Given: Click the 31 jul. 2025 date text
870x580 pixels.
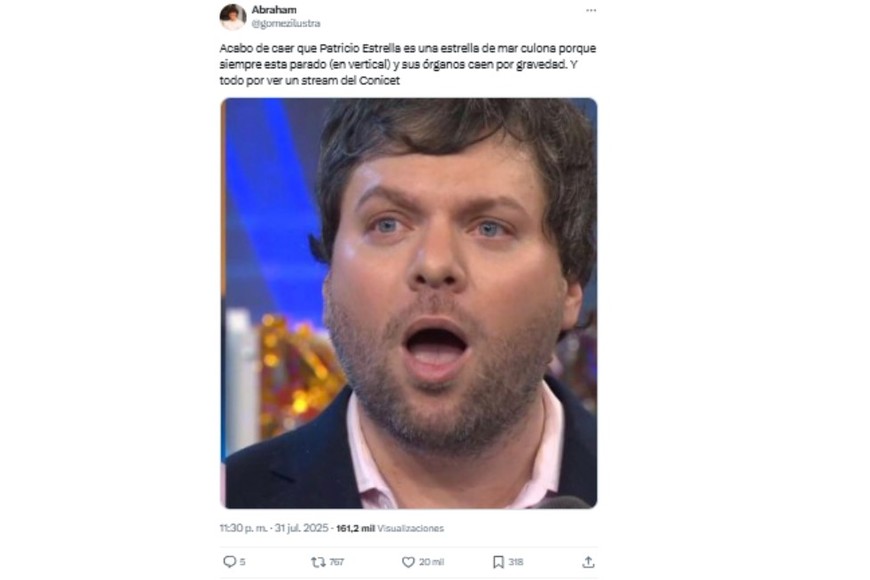Looking at the screenshot, I should point(301,528).
